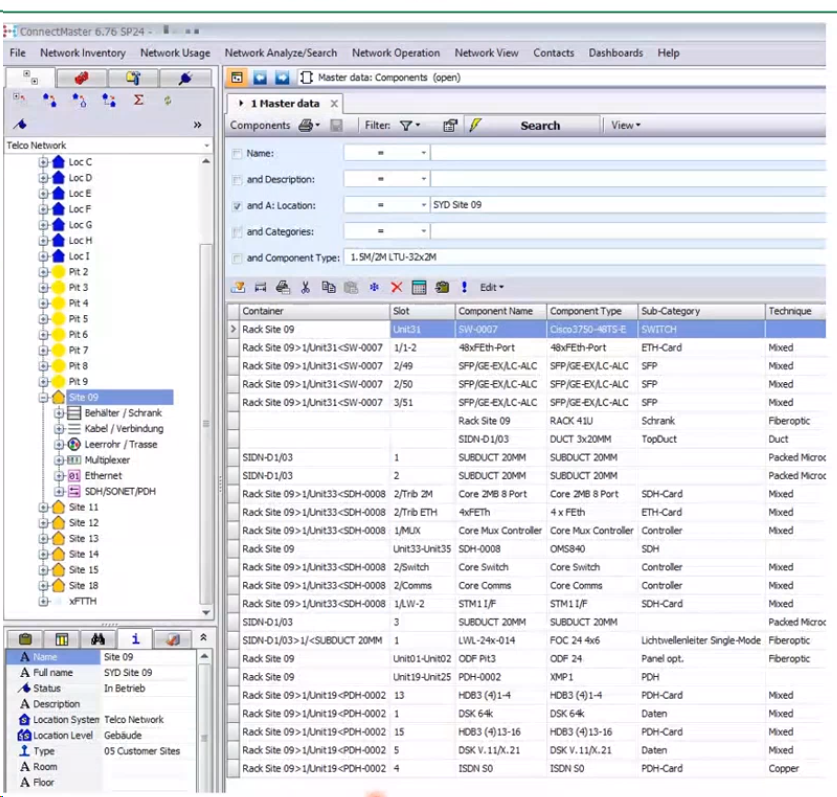
Task: Select the Ethernet tree item
Action: click(x=103, y=476)
